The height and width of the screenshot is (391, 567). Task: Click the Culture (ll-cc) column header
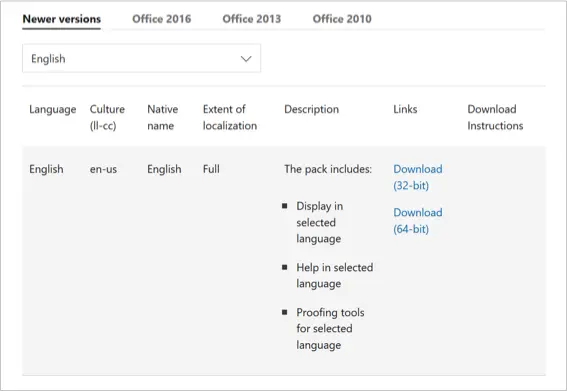(x=107, y=117)
